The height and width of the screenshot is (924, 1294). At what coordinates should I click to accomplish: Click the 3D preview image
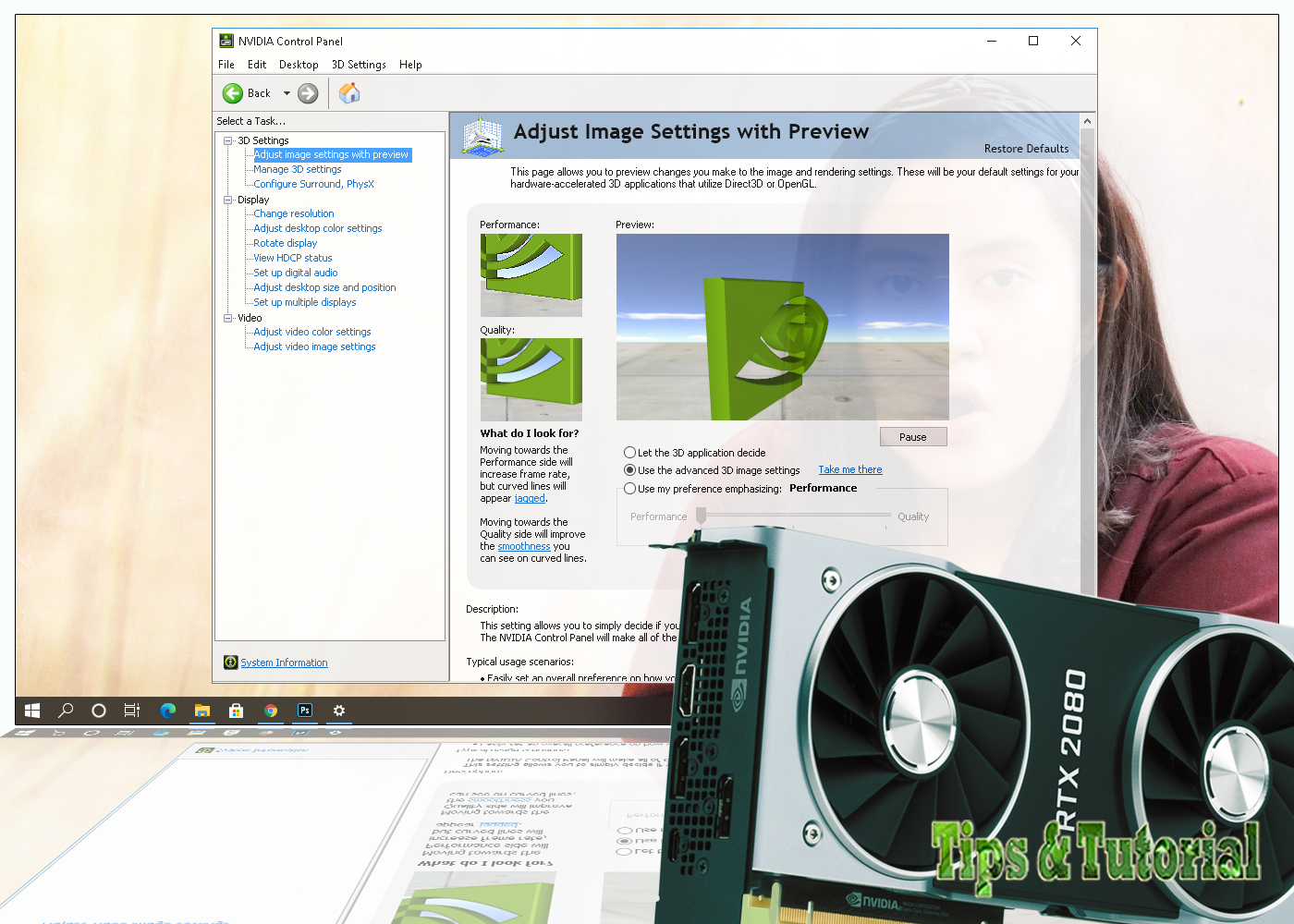click(783, 327)
